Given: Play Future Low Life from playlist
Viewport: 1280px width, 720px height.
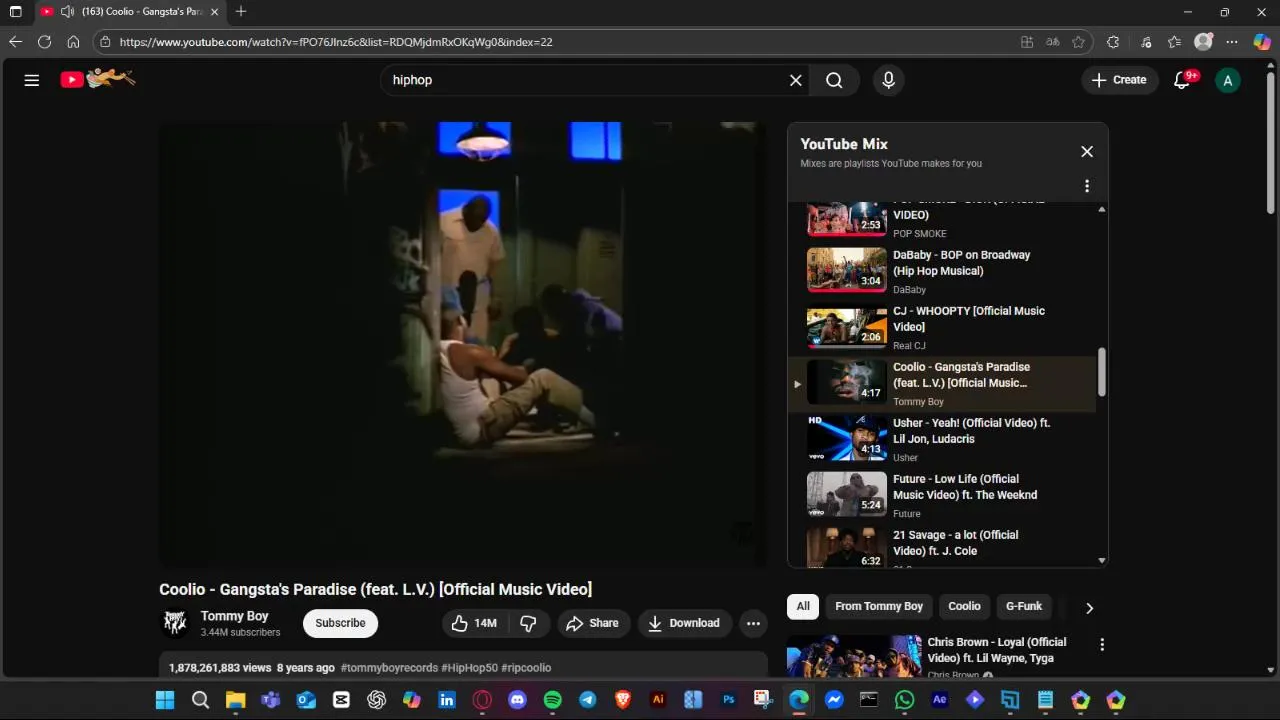Looking at the screenshot, I should 941,494.
